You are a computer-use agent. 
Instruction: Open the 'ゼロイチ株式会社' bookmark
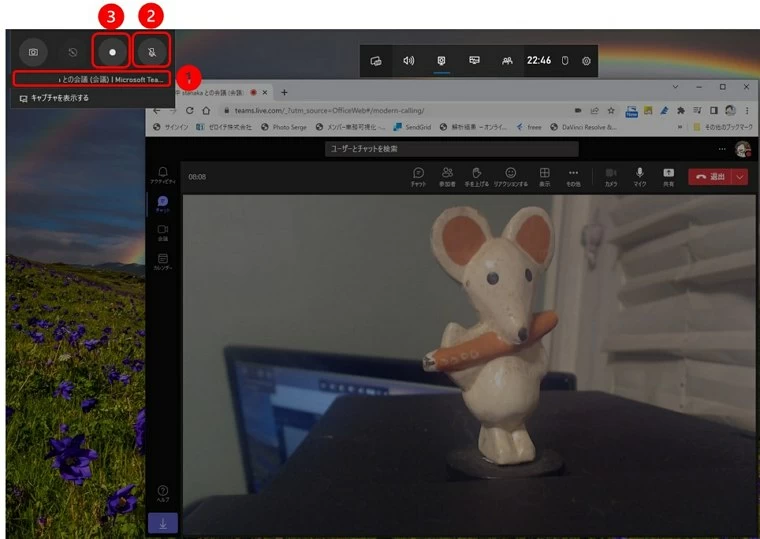point(224,127)
